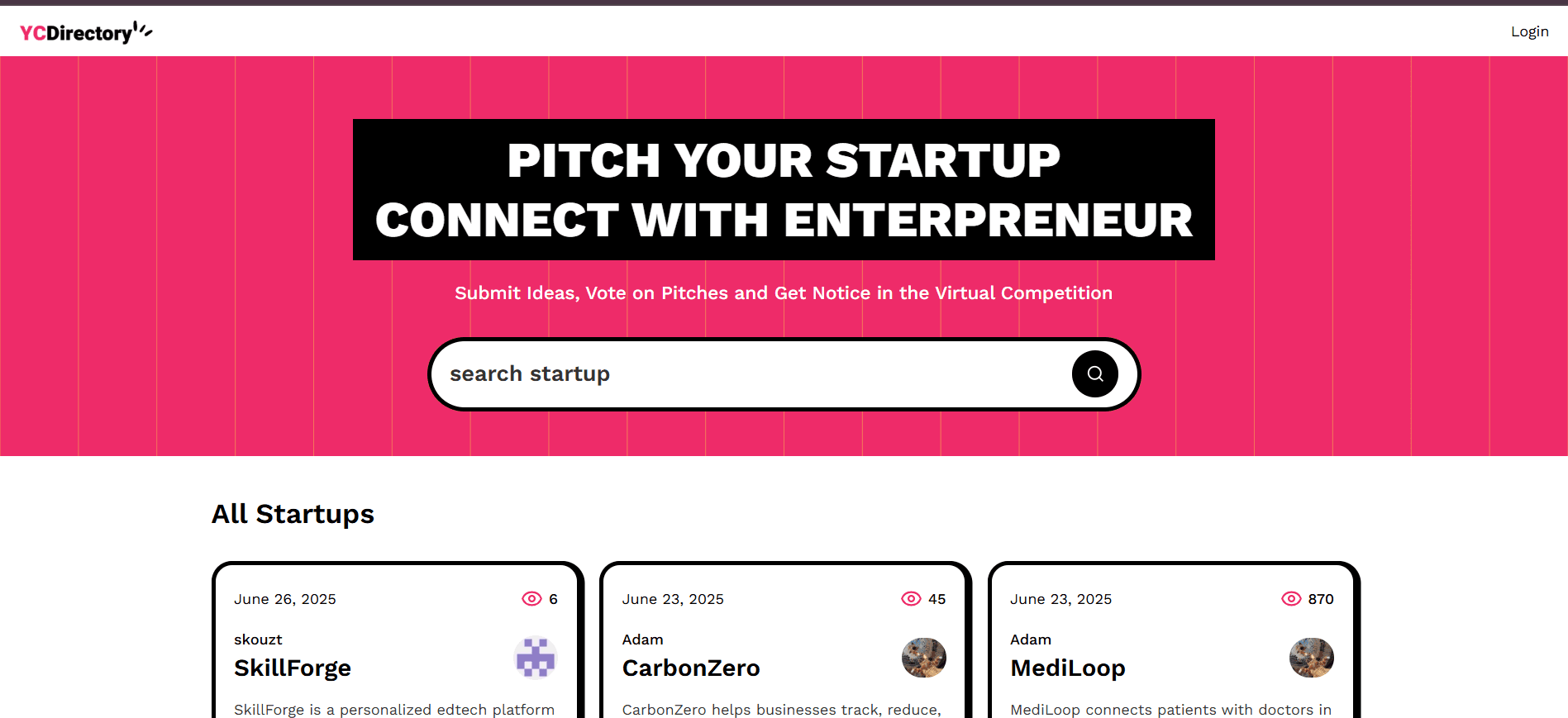The image size is (1568, 718).
Task: Click the SkillForge description text
Action: [x=394, y=710]
